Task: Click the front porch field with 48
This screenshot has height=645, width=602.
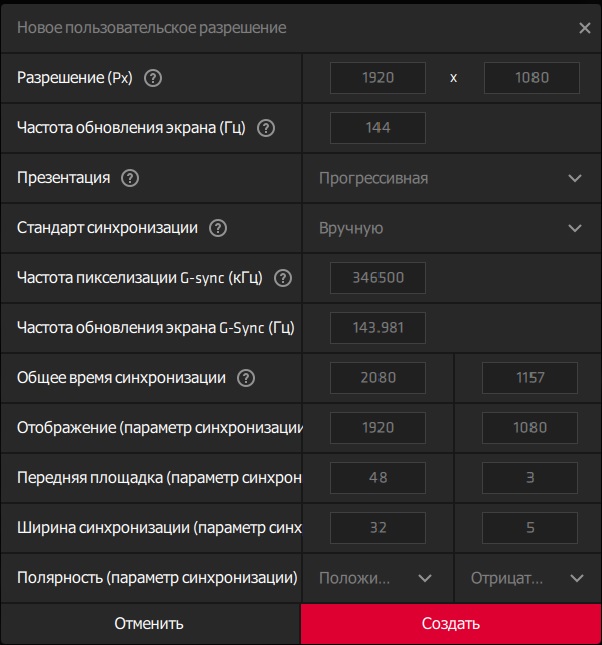Action: 378,478
